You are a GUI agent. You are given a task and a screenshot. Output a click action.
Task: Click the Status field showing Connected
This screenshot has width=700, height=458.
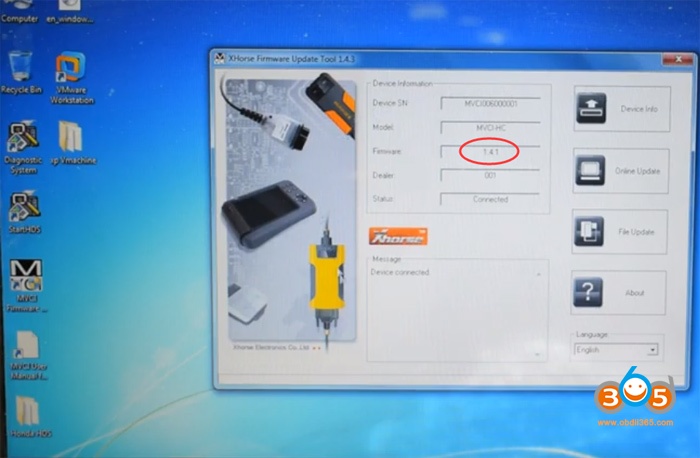pyautogui.click(x=490, y=199)
